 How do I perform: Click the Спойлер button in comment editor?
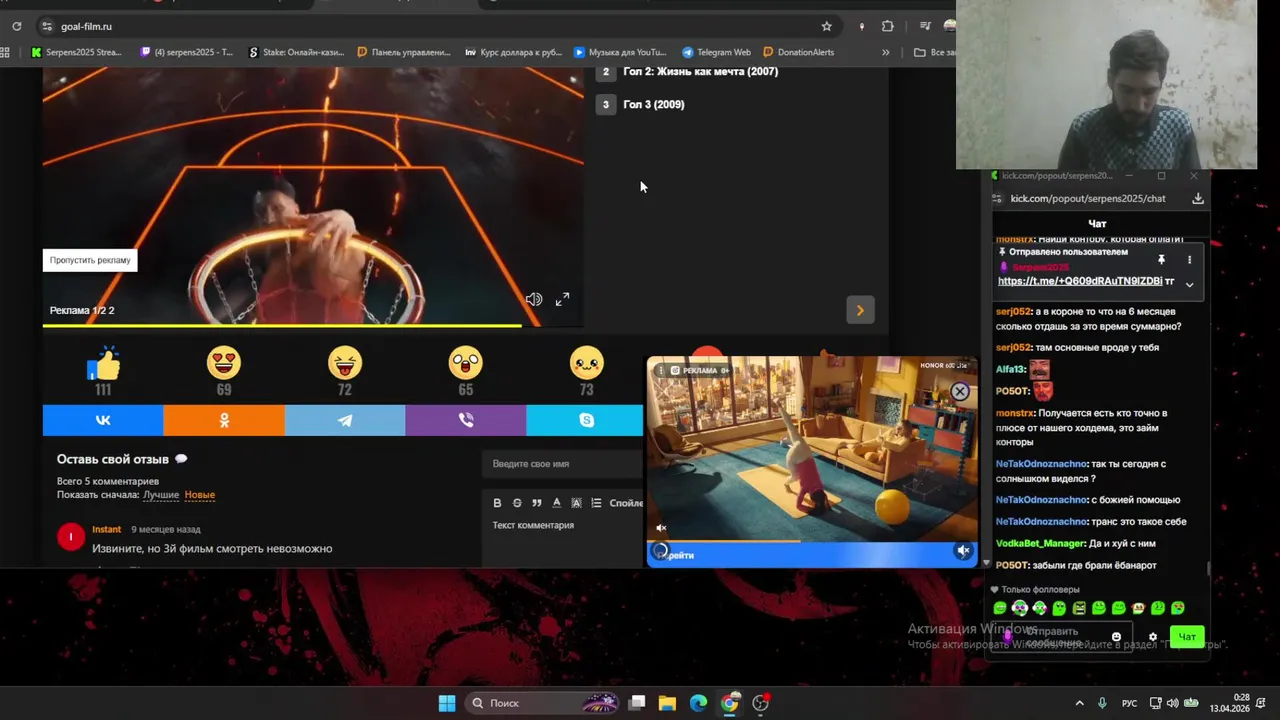pyautogui.click(x=626, y=503)
